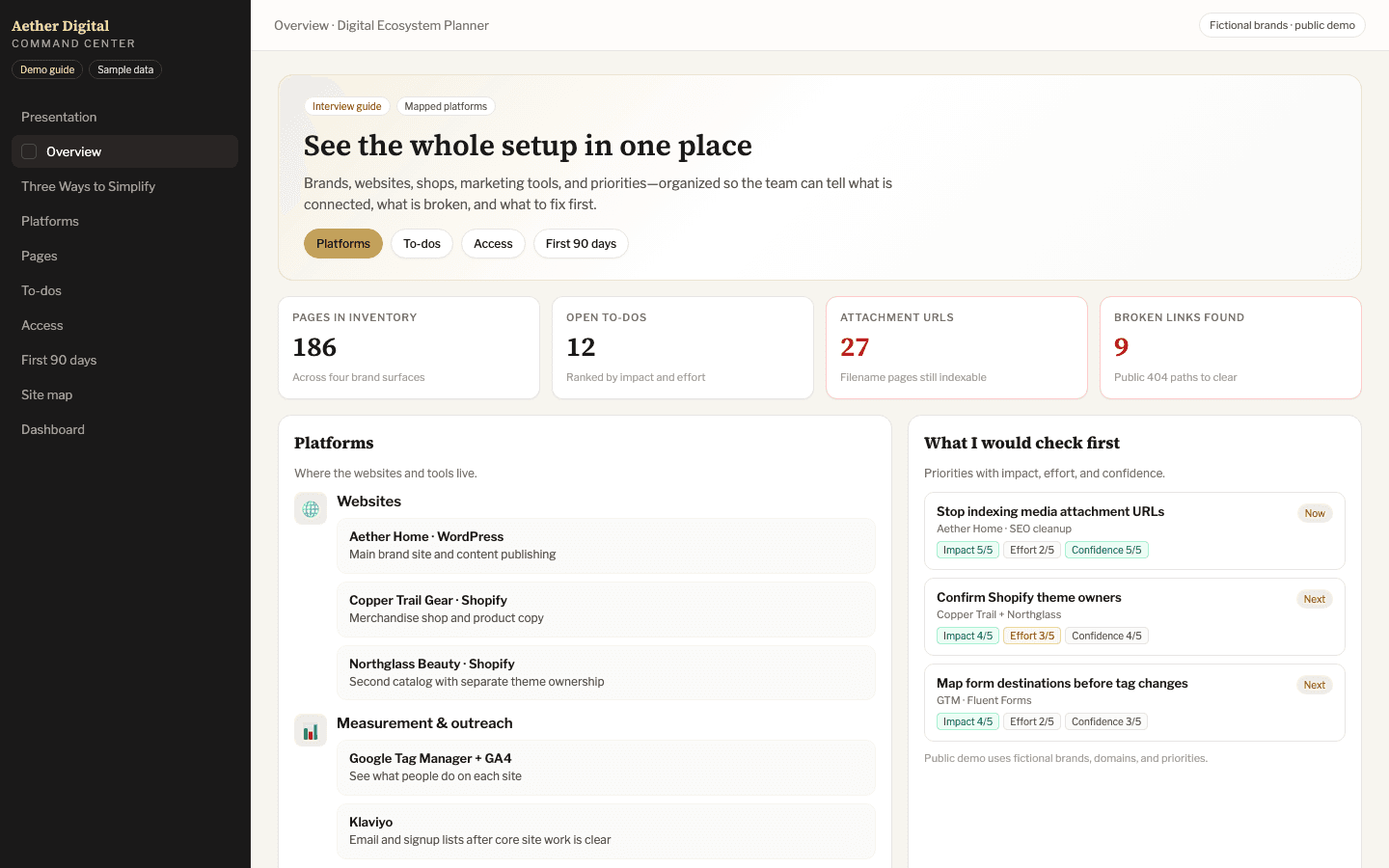Select Copper Trail Gear · Shopify row
The width and height of the screenshot is (1389, 868).
[x=606, y=610]
